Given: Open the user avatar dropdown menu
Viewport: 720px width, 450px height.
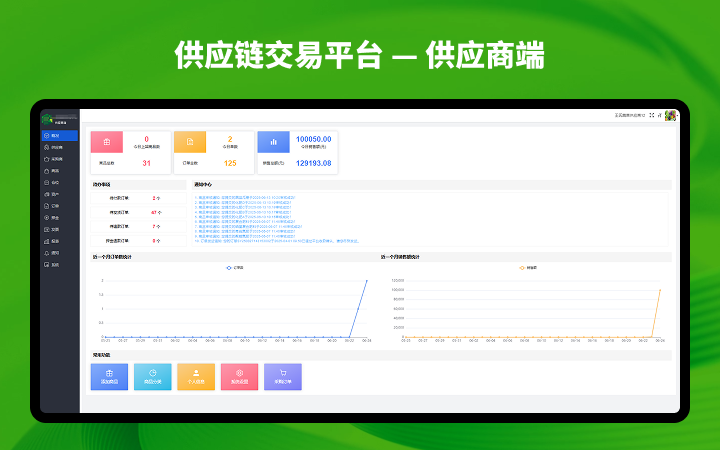Looking at the screenshot, I should pyautogui.click(x=672, y=115).
